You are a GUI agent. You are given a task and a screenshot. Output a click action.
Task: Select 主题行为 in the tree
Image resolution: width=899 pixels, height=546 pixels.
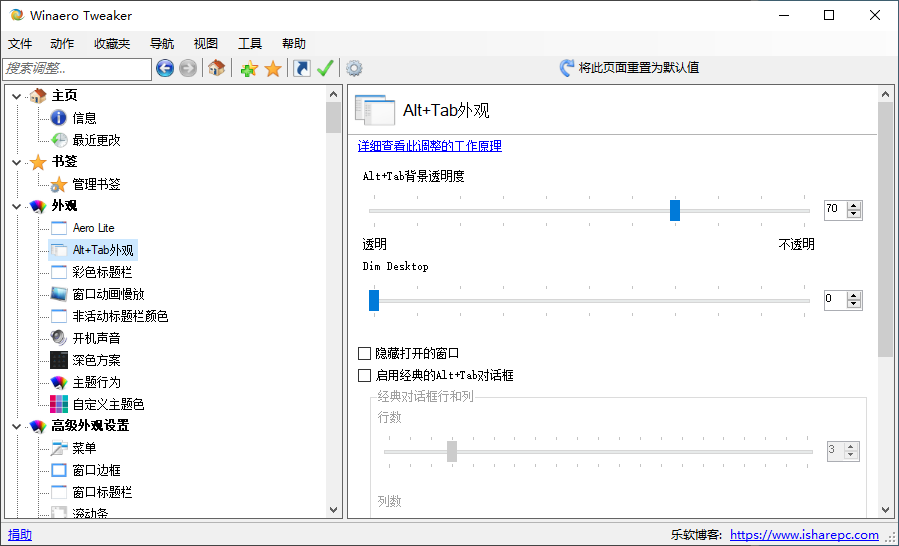[96, 382]
